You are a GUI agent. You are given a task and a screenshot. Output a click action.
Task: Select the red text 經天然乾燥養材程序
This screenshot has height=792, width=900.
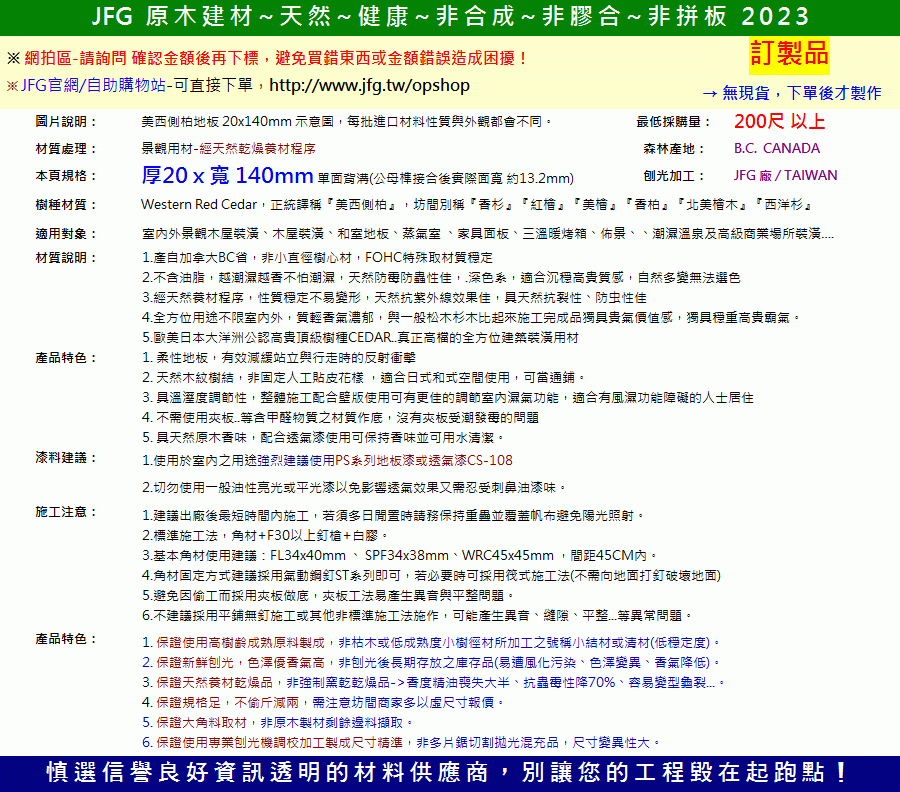coord(257,149)
